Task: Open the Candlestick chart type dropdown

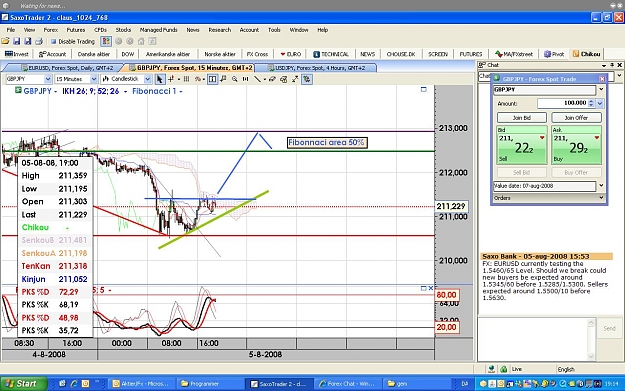Action: pyautogui.click(x=147, y=79)
